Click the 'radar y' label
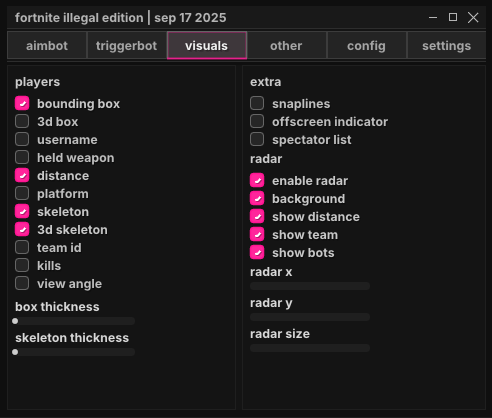 (x=271, y=303)
